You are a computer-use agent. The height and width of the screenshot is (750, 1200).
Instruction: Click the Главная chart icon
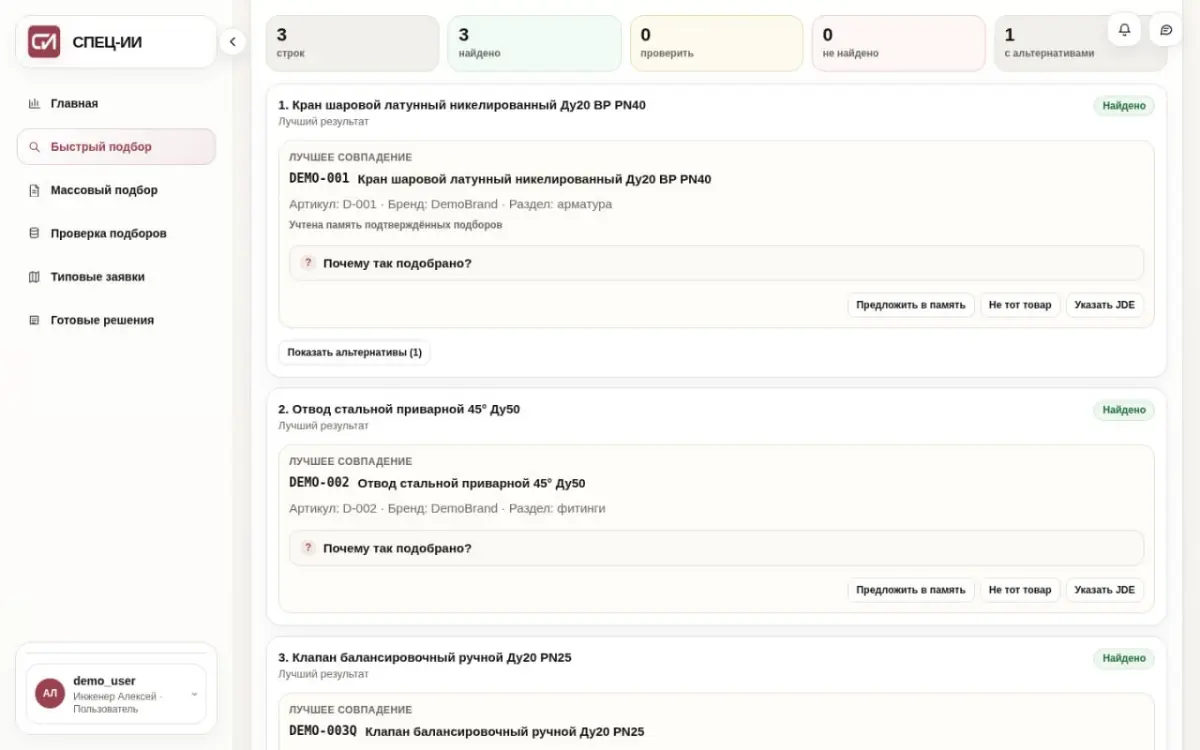tap(34, 103)
